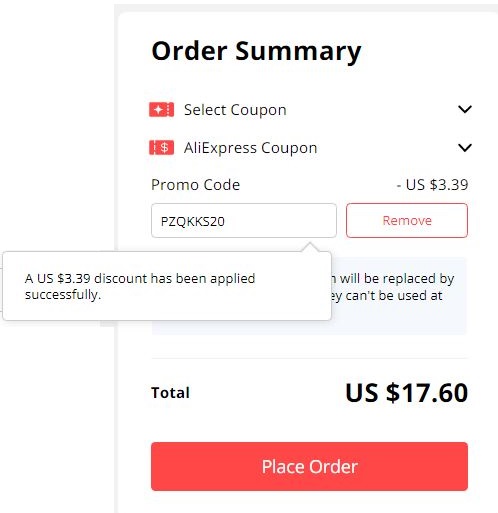This screenshot has width=498, height=513.
Task: Expand the AliExpress Coupon chevron arrow
Action: (x=465, y=147)
